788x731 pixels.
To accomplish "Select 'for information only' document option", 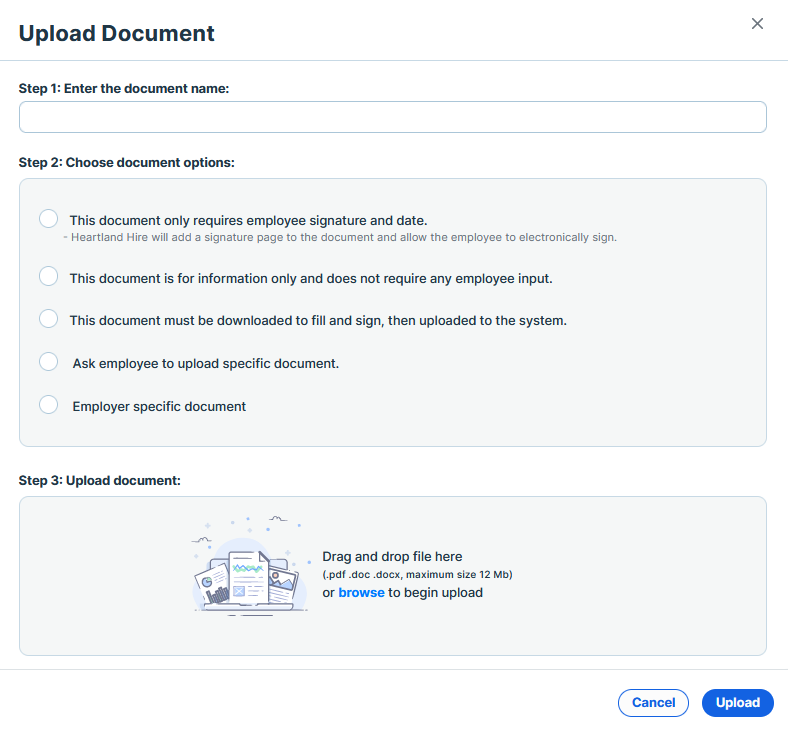I will pyautogui.click(x=49, y=276).
